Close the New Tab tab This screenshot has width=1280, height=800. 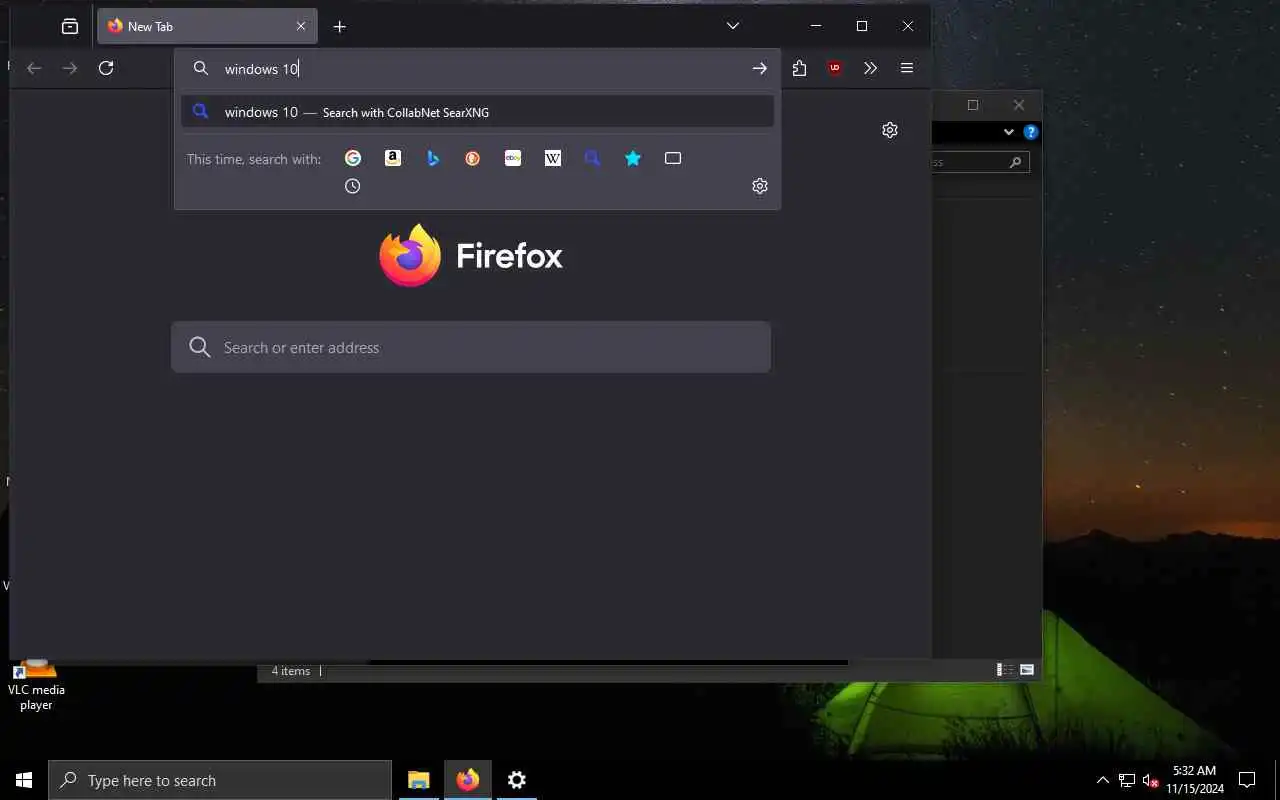(x=301, y=26)
